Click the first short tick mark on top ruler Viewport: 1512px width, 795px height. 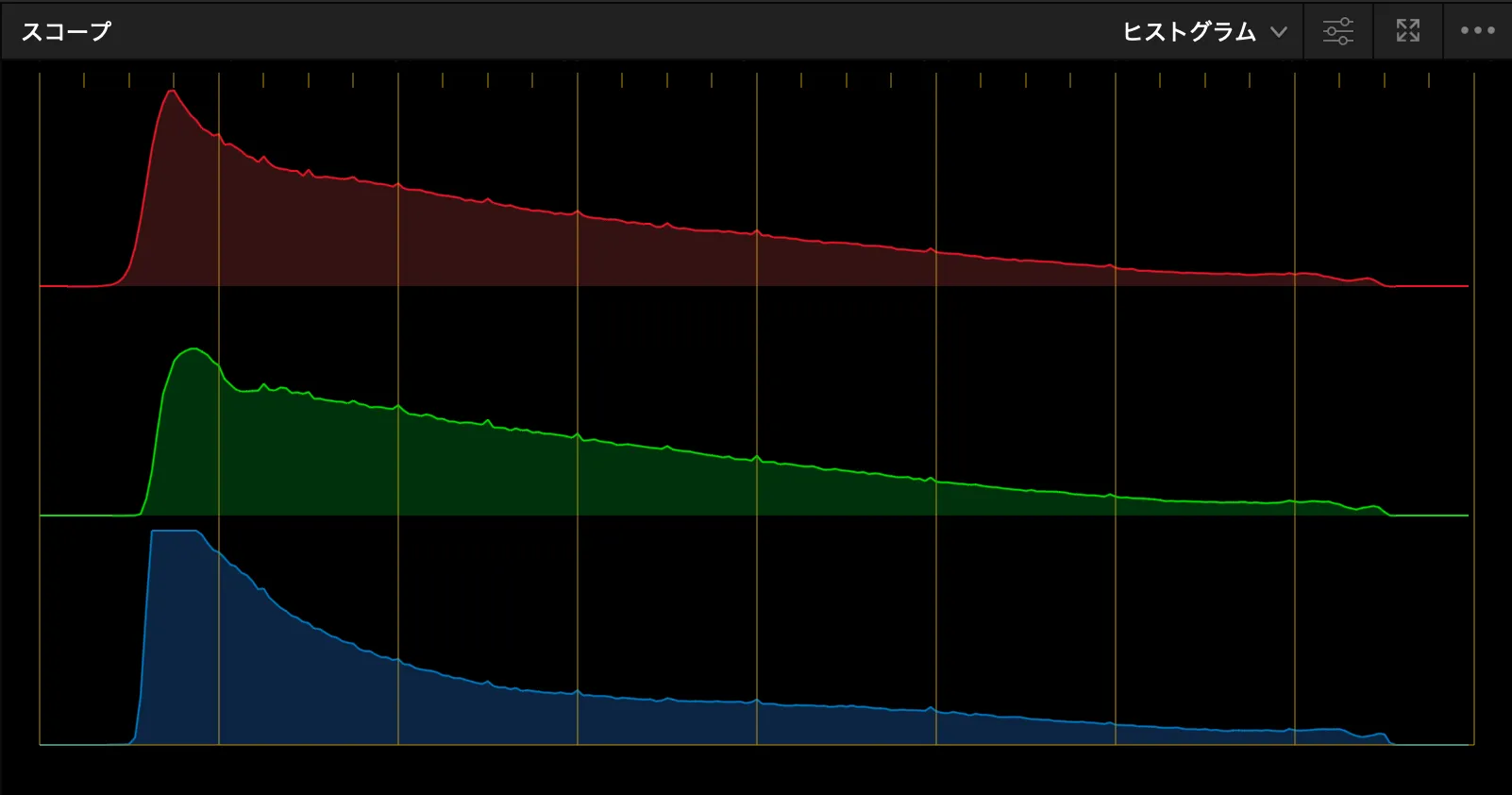pos(84,81)
